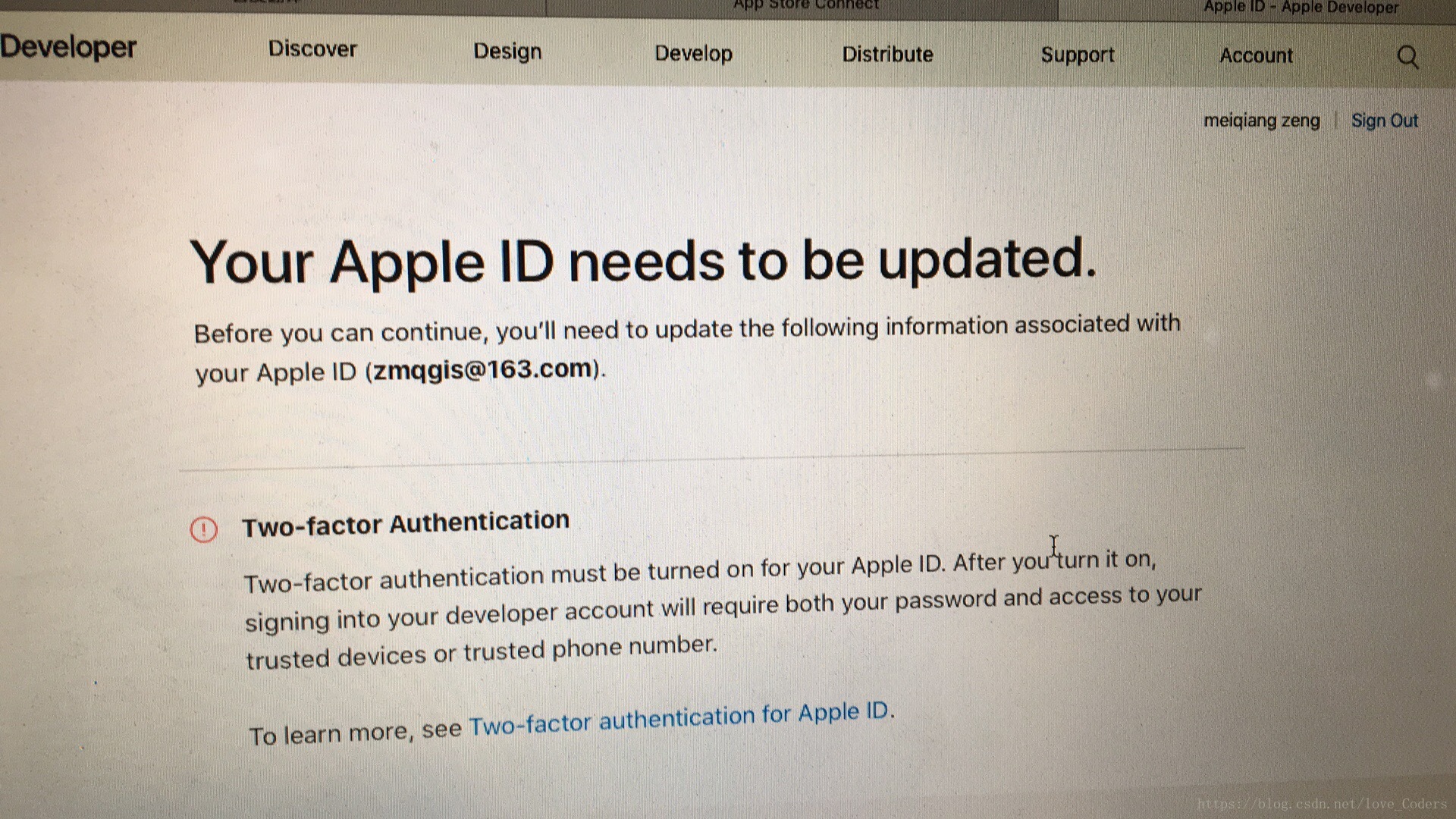1456x819 pixels.
Task: Click the meiqiang zeng user name
Action: click(x=1262, y=121)
